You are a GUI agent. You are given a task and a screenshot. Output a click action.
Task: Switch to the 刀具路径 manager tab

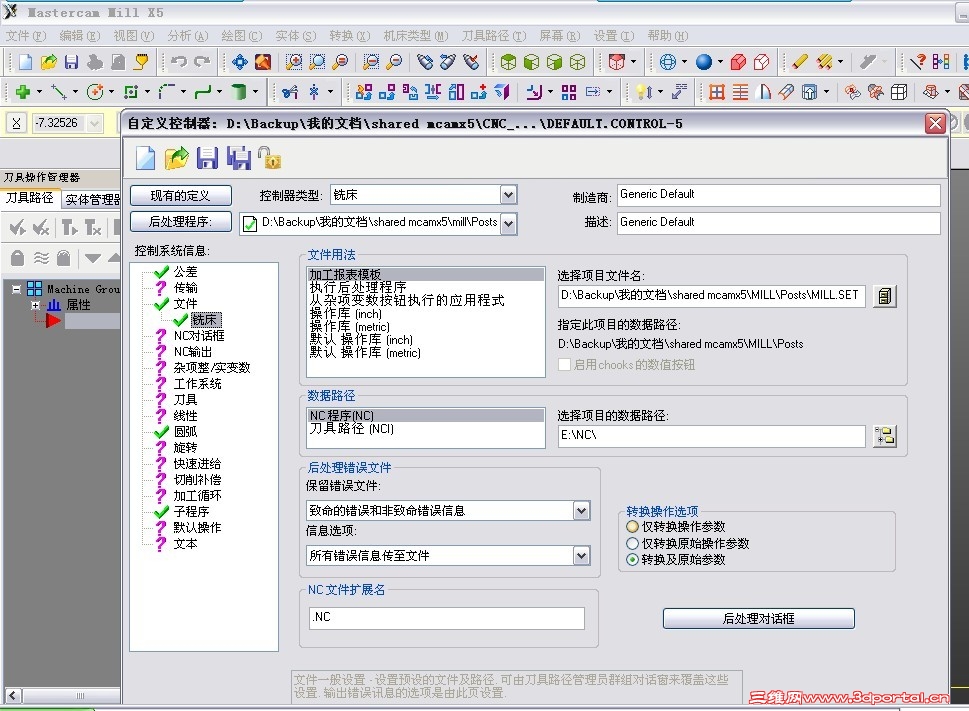[30, 198]
